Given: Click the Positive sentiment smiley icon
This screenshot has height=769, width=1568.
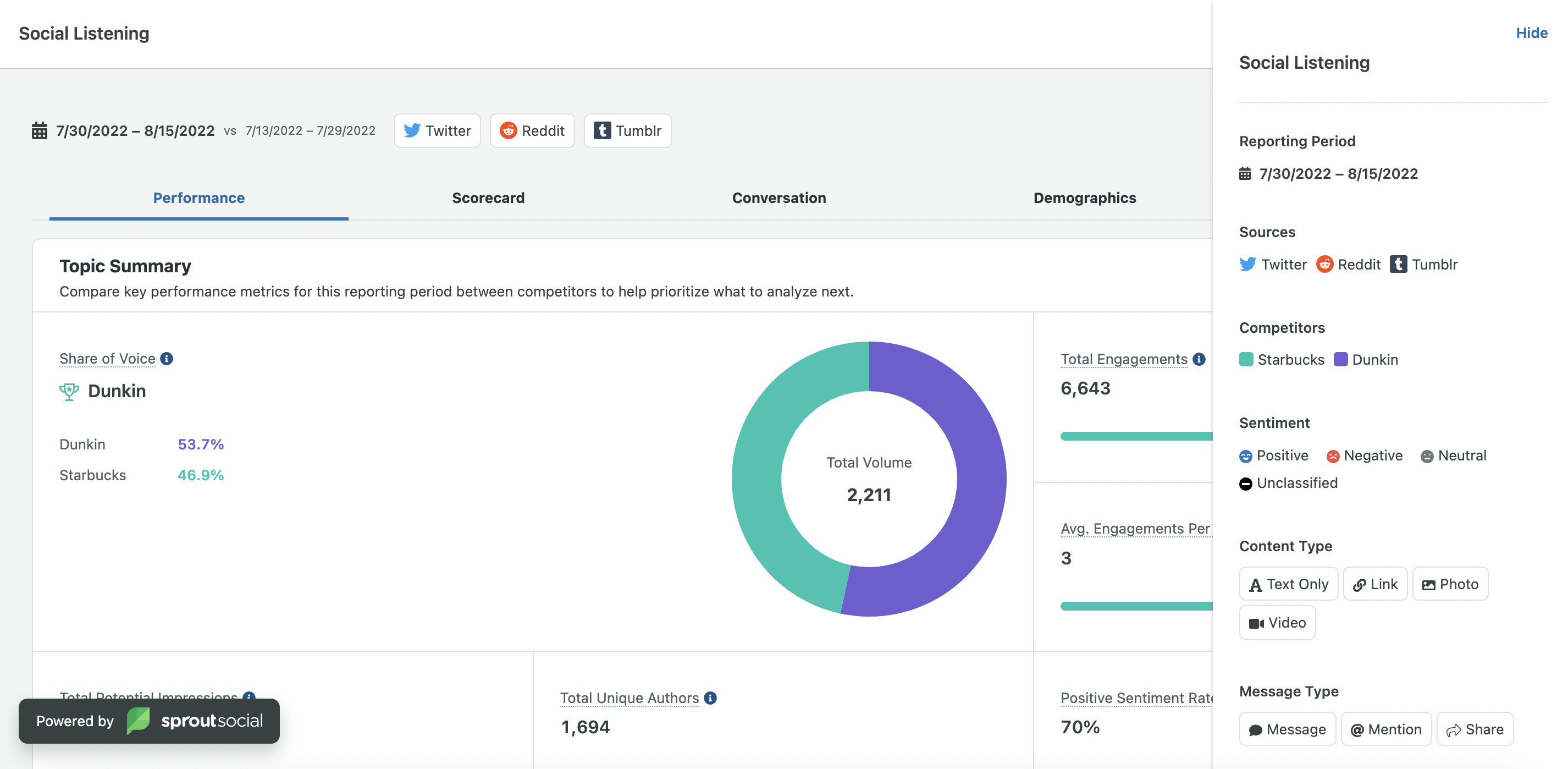Looking at the screenshot, I should pos(1245,456).
